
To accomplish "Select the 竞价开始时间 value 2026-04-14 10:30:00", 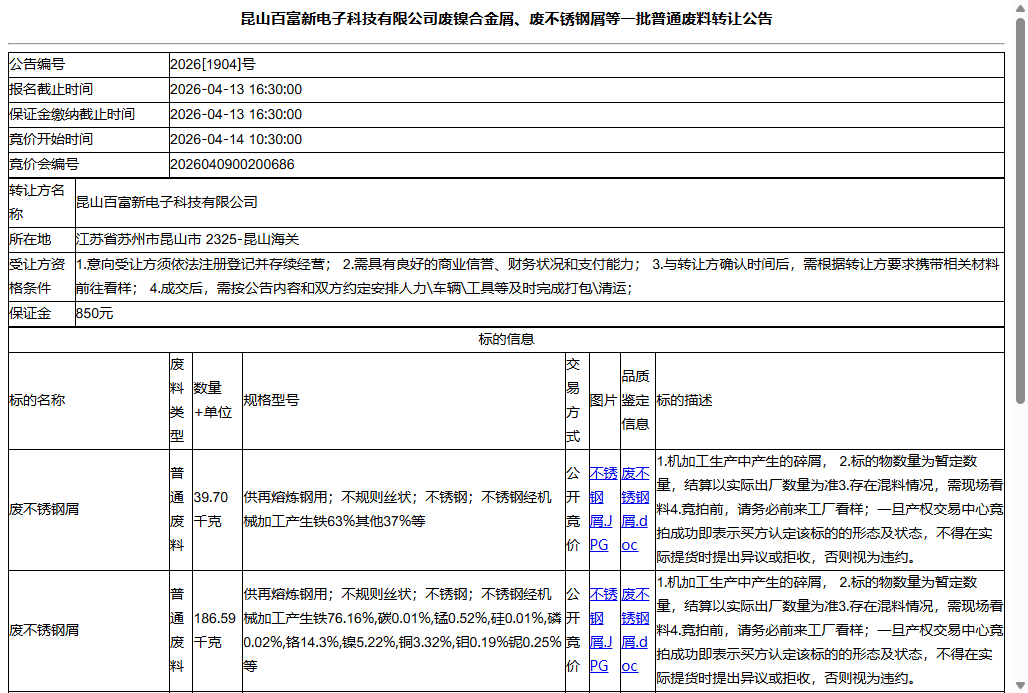I will (x=236, y=139).
